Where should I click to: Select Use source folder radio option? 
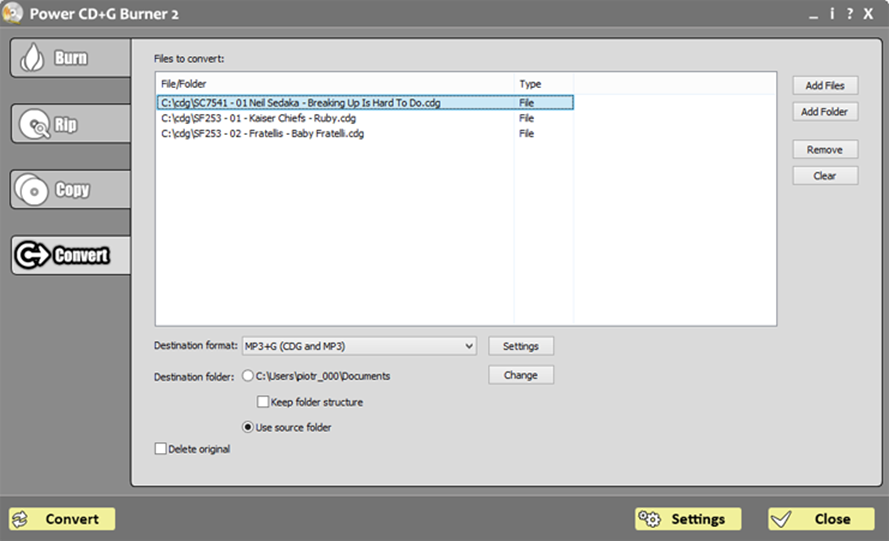pyautogui.click(x=248, y=427)
